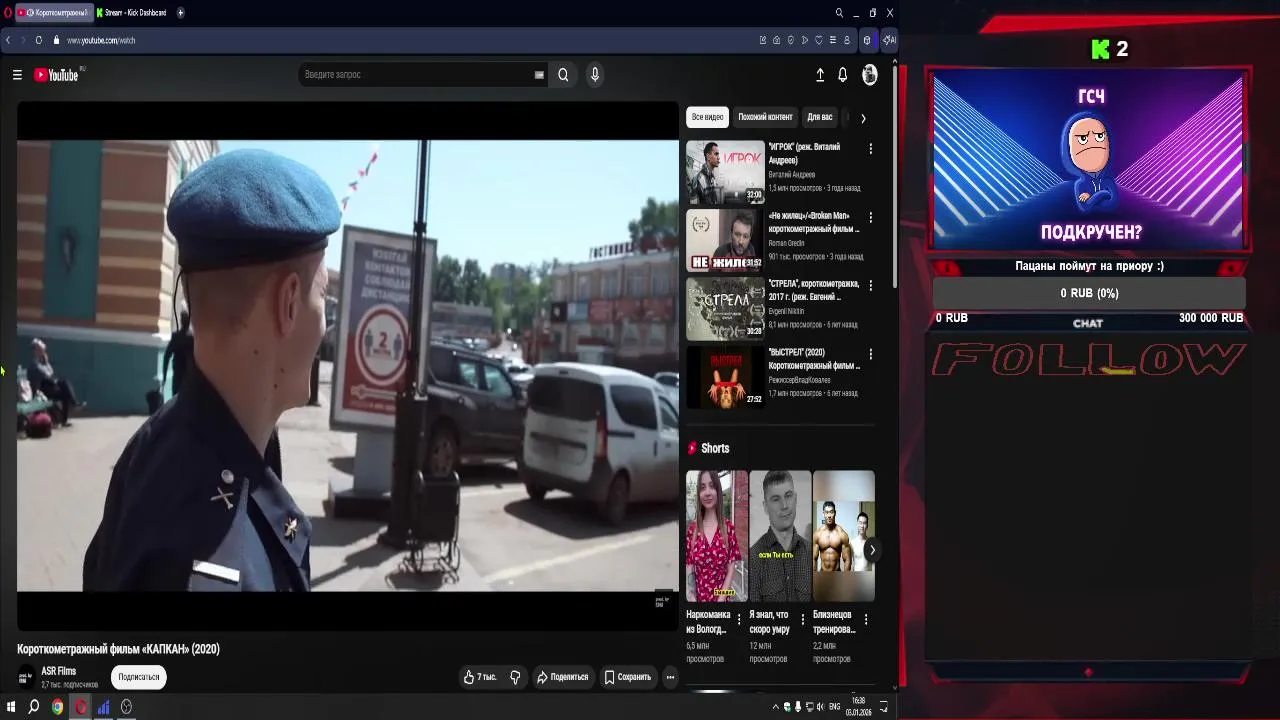Dislike the video with thumbs-down icon
The image size is (1280, 720).
515,677
